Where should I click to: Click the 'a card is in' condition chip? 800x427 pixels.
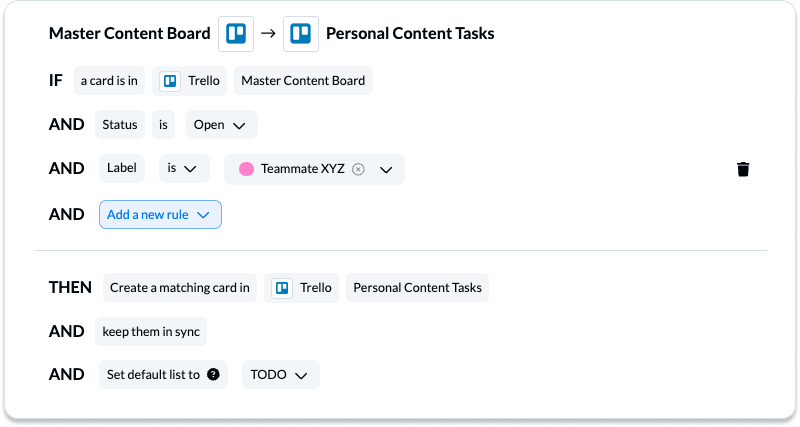(x=109, y=81)
